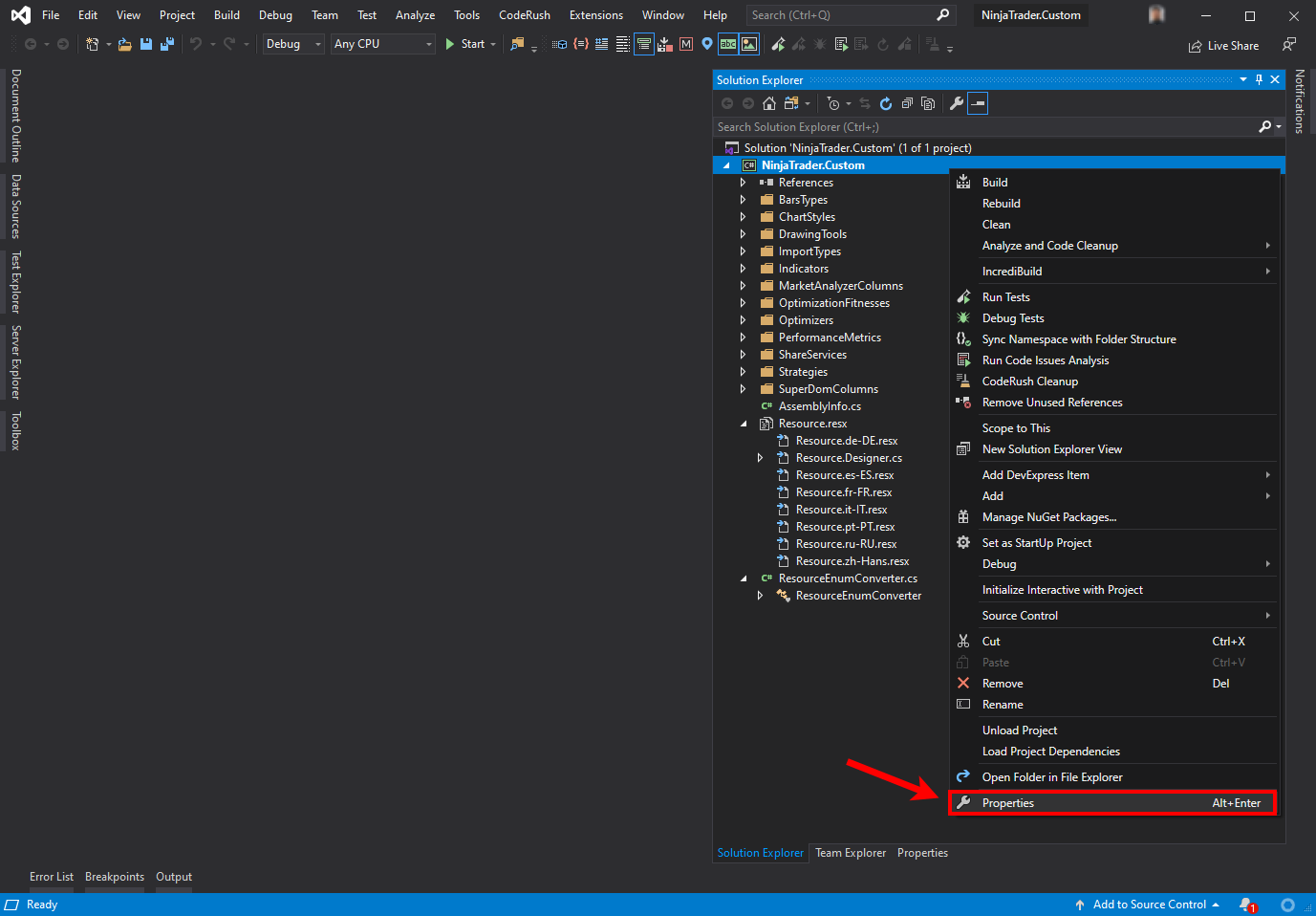Click the Home icon in Solution Explorer
Viewport: 1316px width, 916px height.
coord(769,103)
